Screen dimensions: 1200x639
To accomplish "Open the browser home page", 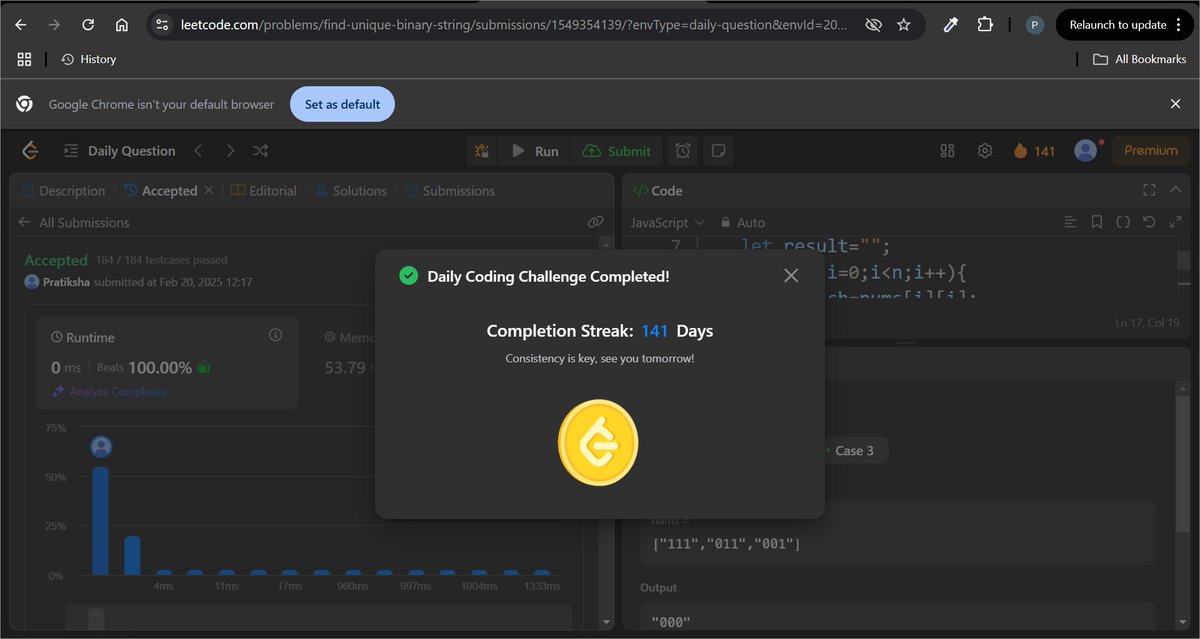I will pyautogui.click(x=121, y=25).
